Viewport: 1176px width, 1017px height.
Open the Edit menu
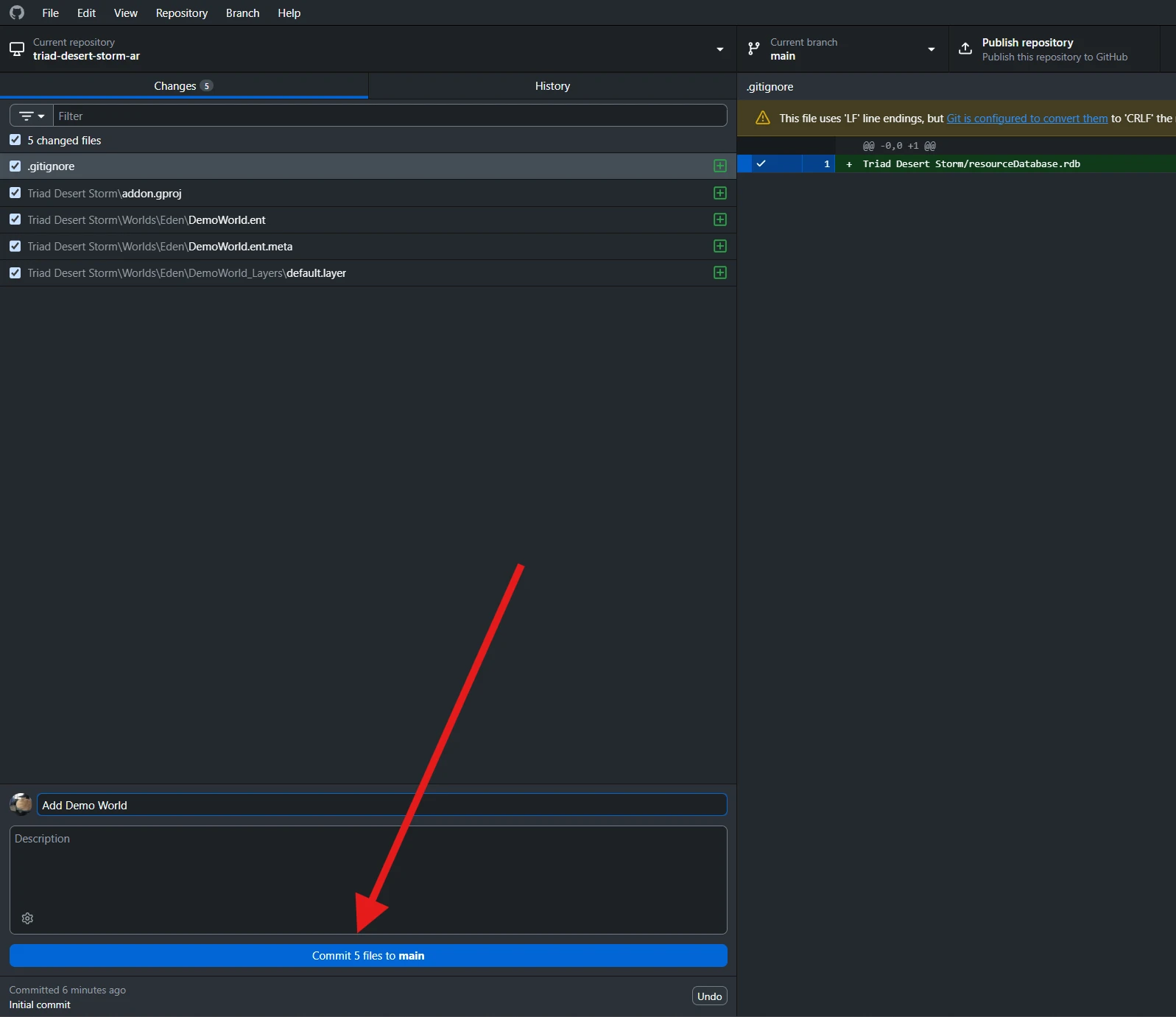86,13
